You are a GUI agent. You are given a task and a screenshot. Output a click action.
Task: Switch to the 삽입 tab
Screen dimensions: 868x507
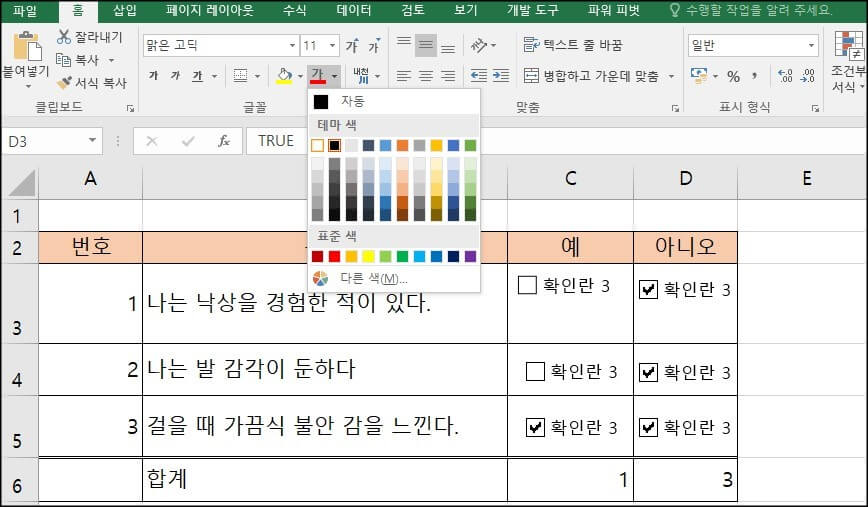click(125, 11)
